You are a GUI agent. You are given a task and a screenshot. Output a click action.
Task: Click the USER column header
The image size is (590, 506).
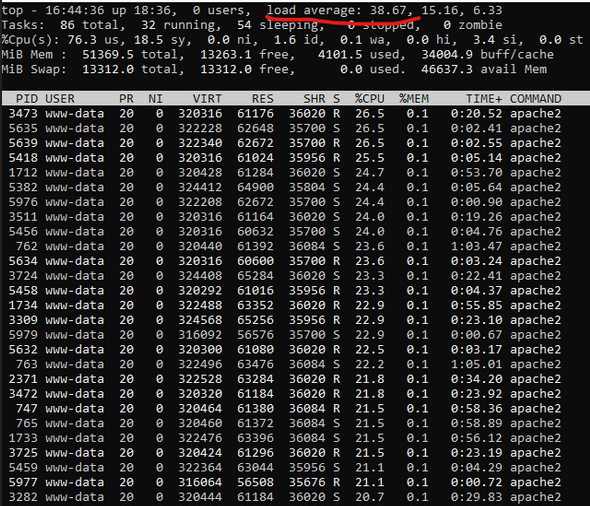click(x=60, y=99)
